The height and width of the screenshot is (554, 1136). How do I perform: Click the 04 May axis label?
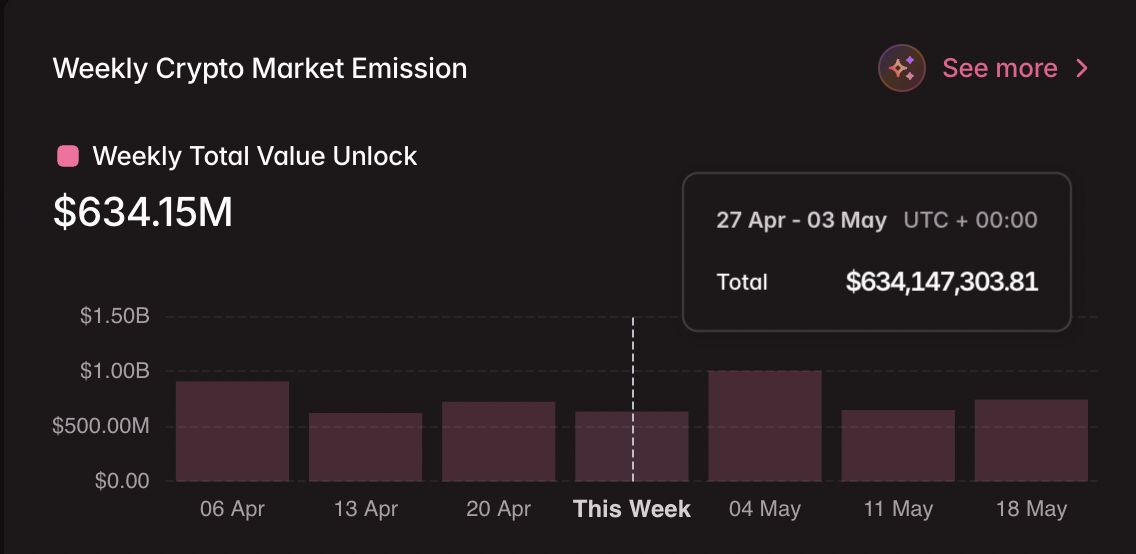764,509
